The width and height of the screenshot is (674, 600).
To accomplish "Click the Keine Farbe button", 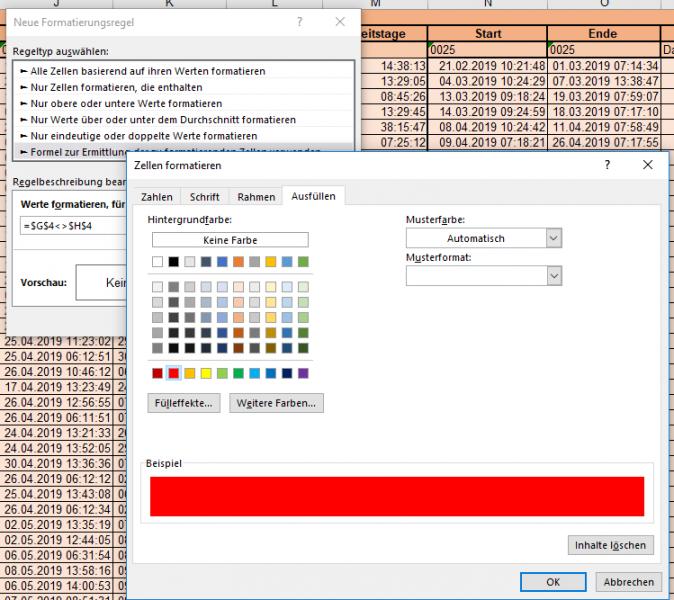I will (x=230, y=240).
